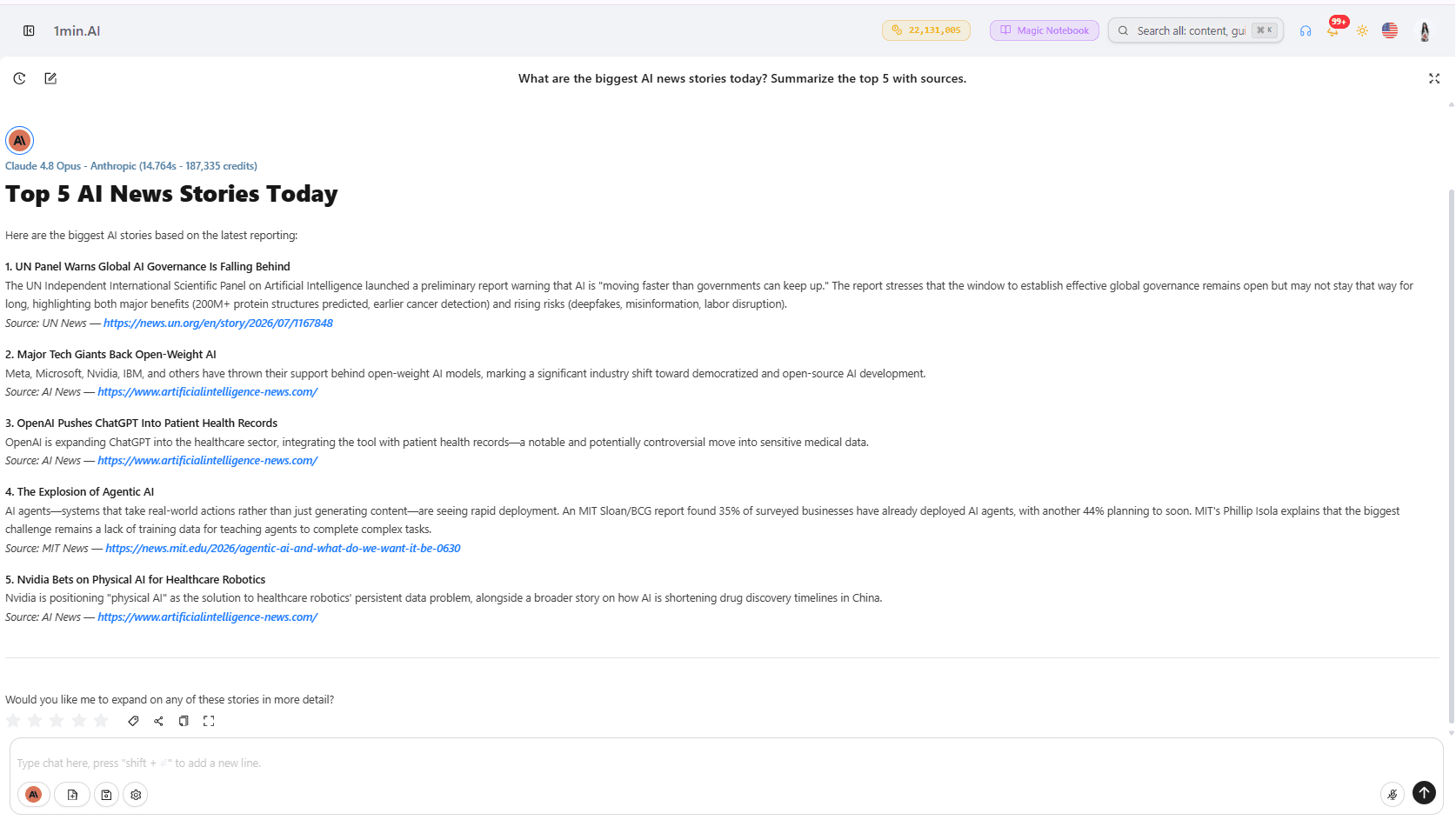Toggle light/dark theme sun icon
This screenshot has height=820, width=1456.
click(1362, 30)
